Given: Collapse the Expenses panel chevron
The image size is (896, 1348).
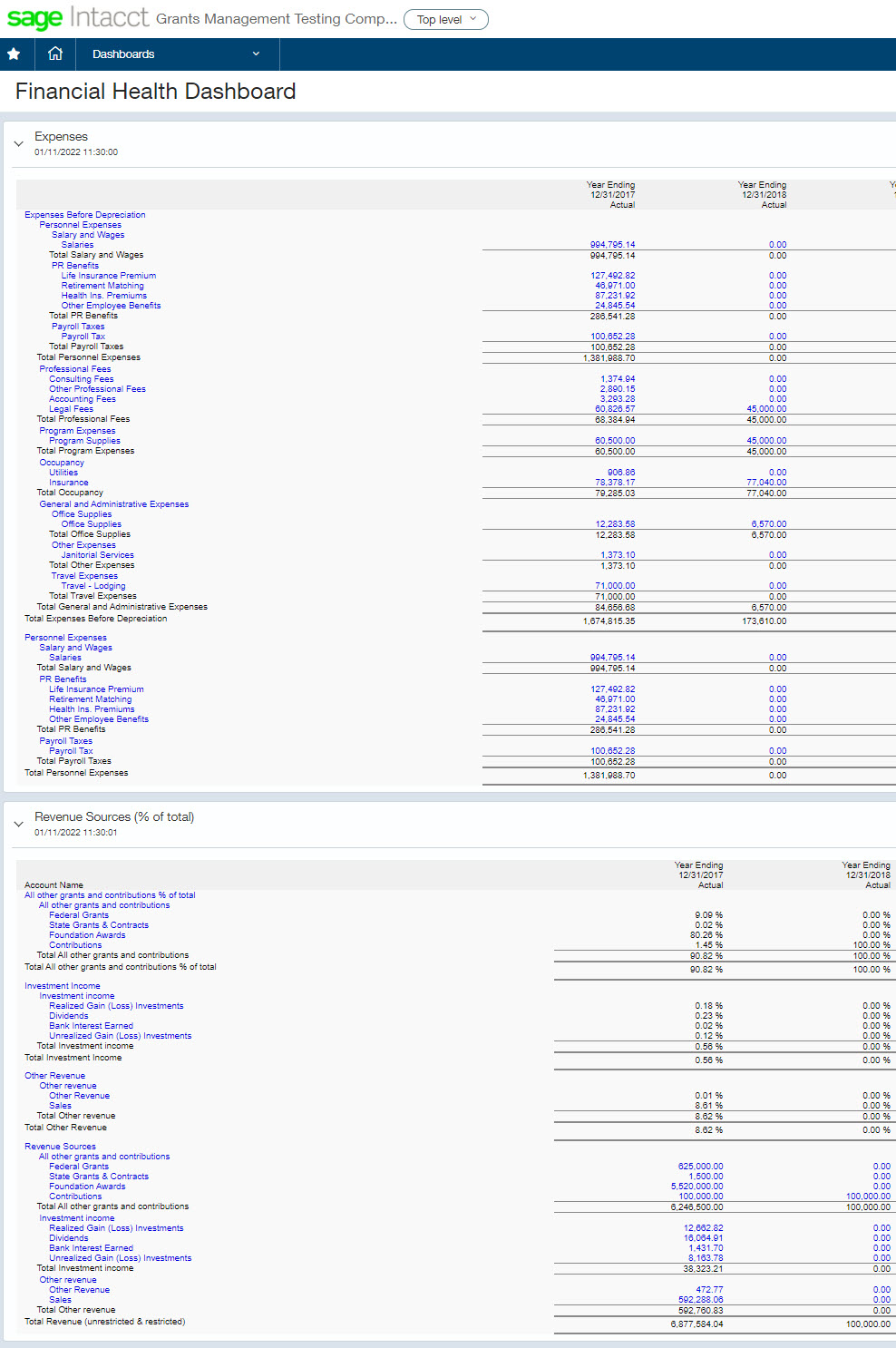Looking at the screenshot, I should [x=18, y=143].
